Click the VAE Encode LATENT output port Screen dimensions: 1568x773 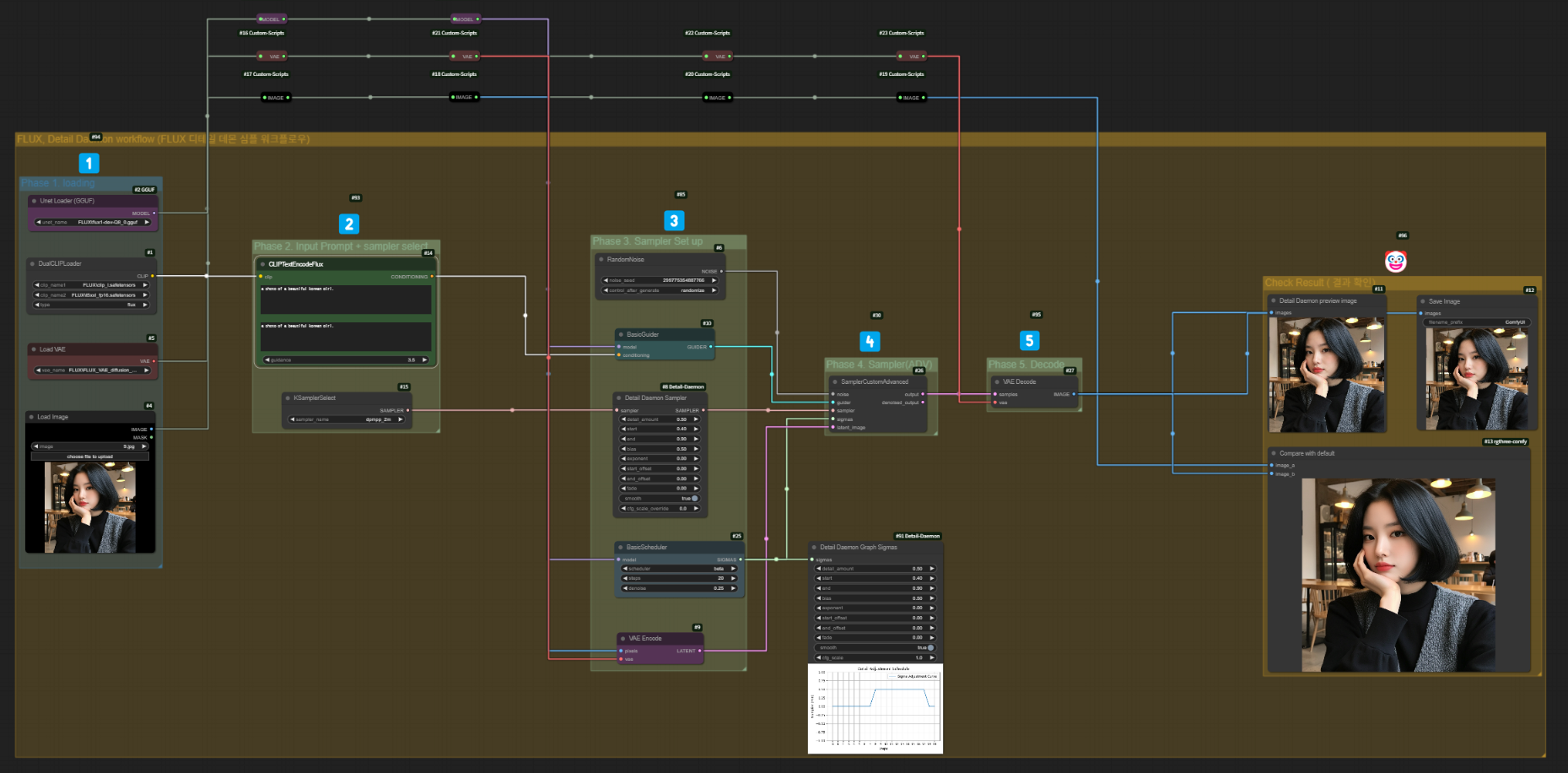(x=699, y=651)
